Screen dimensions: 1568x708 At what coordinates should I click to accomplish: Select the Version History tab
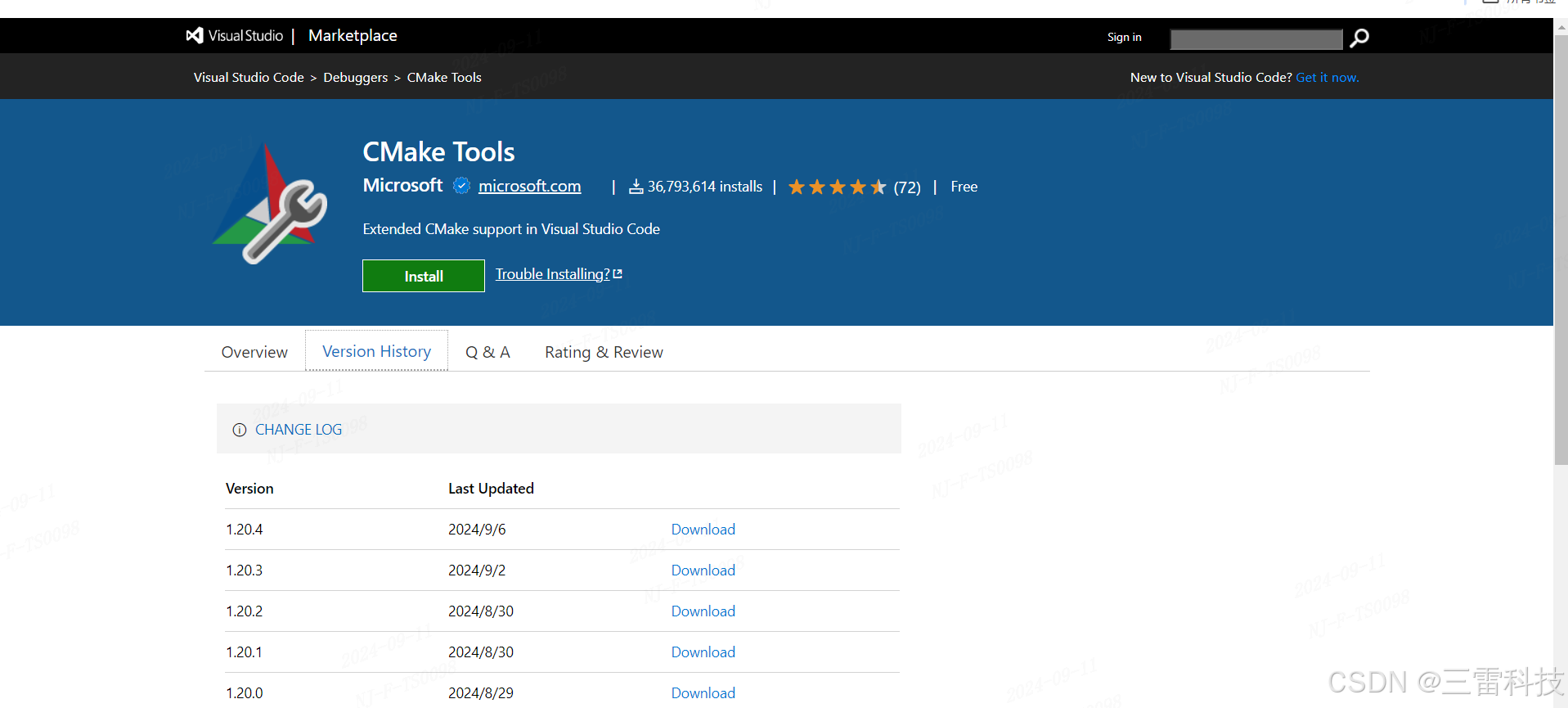(376, 351)
